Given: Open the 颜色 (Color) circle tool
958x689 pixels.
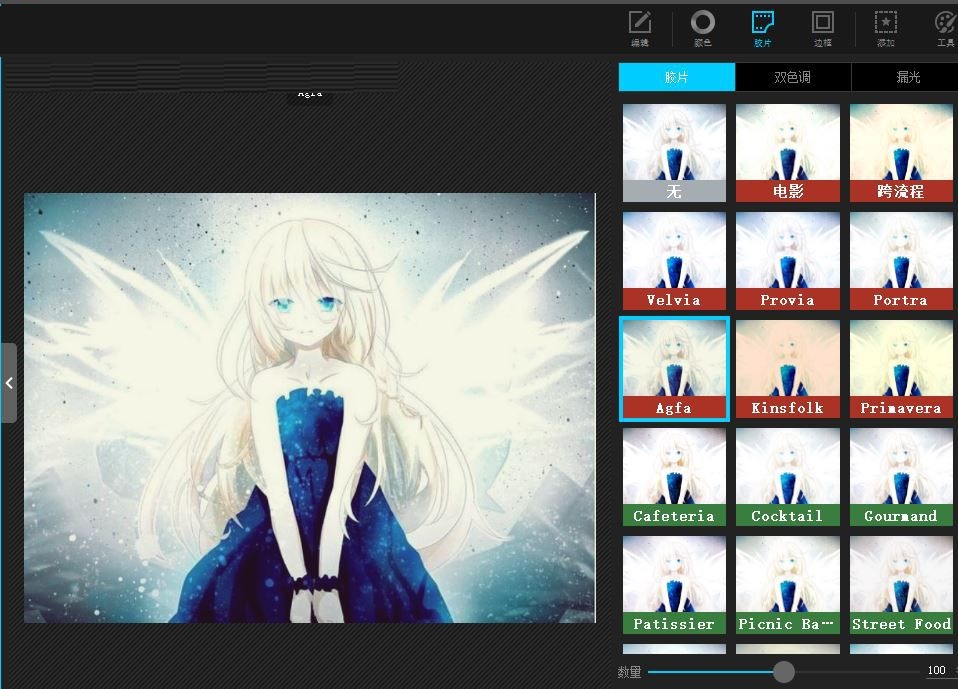Looking at the screenshot, I should pyautogui.click(x=703, y=28).
